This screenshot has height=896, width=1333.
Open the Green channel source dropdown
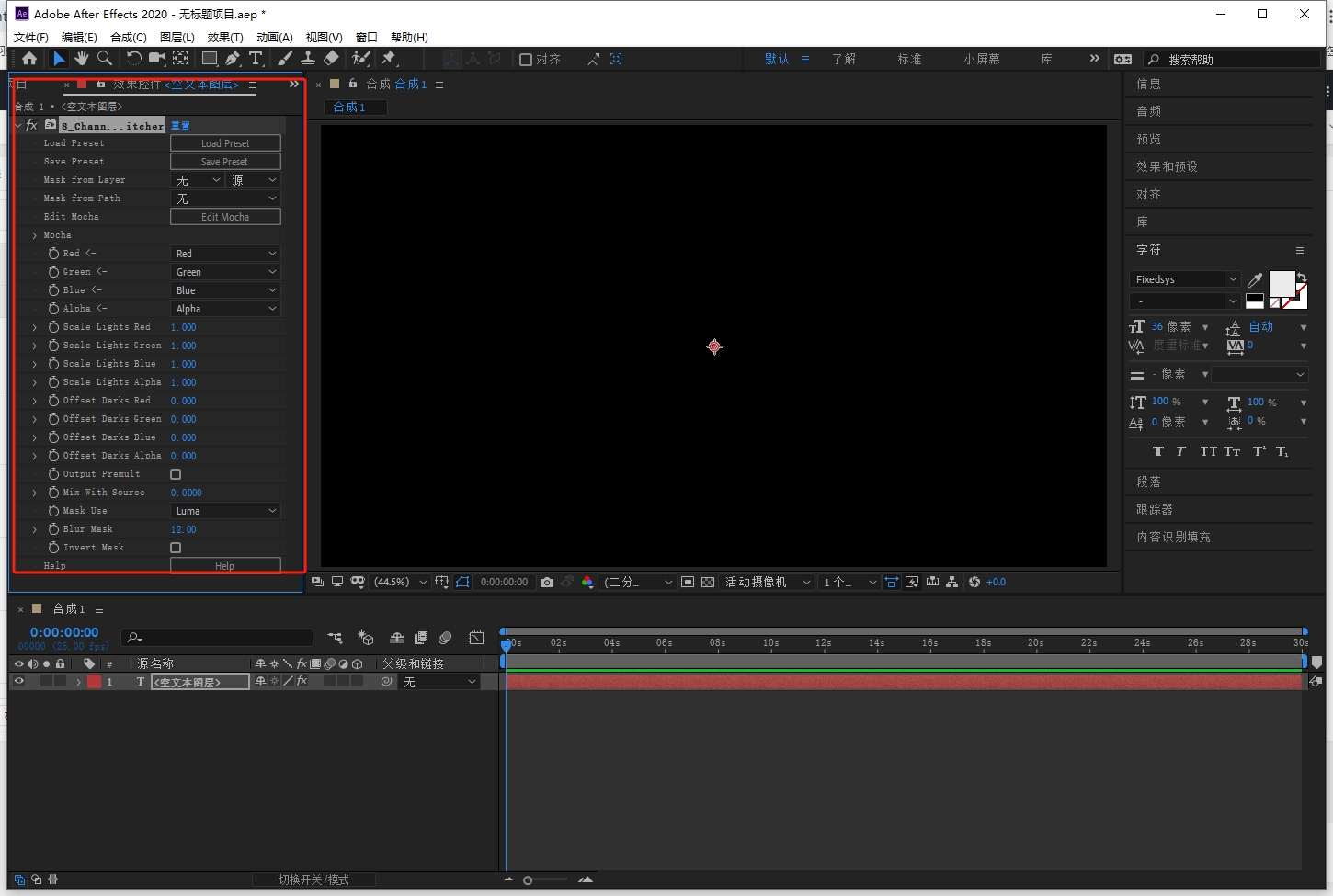coord(225,272)
